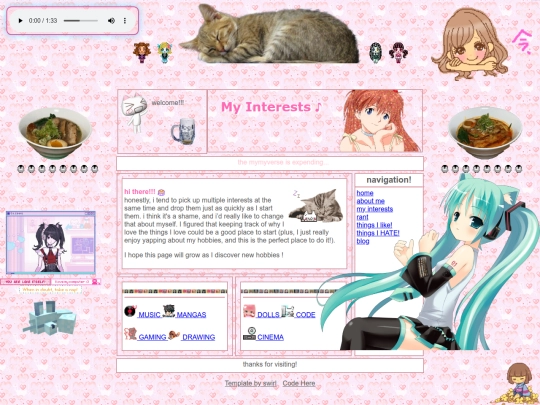Open the rant page link
This screenshot has height=405, width=540.
tap(362, 217)
